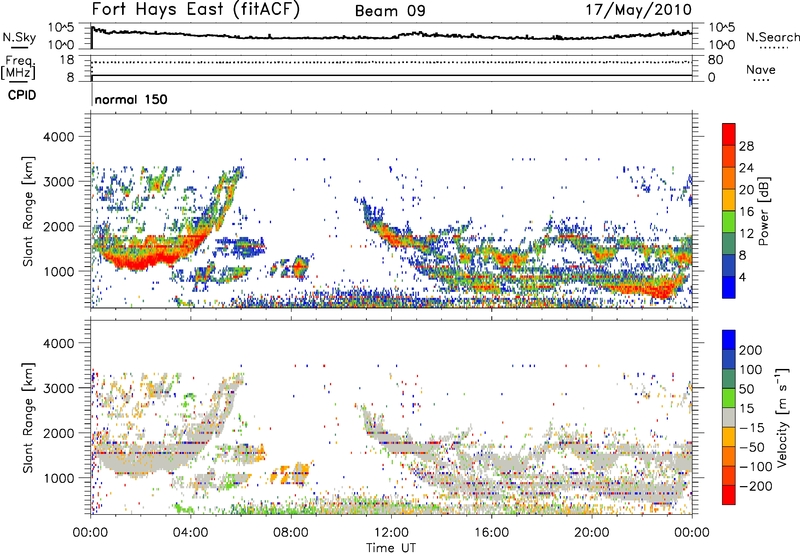Click the velocity scale value '200'

click(751, 350)
